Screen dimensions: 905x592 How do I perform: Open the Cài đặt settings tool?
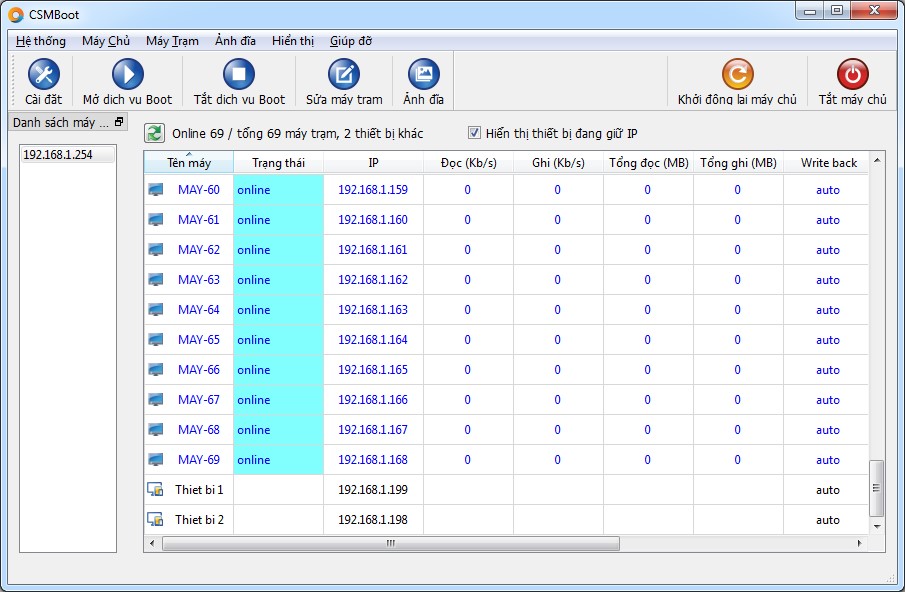coord(43,81)
